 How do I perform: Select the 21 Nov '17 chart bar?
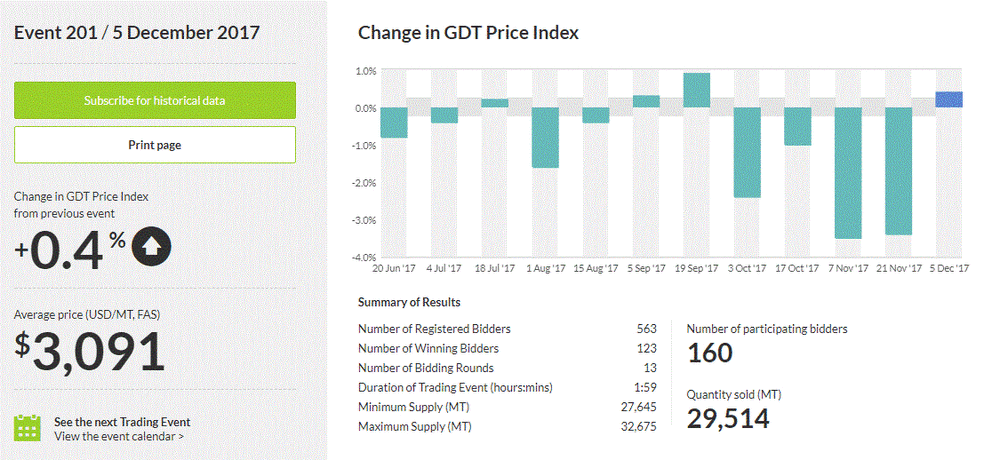(x=898, y=170)
